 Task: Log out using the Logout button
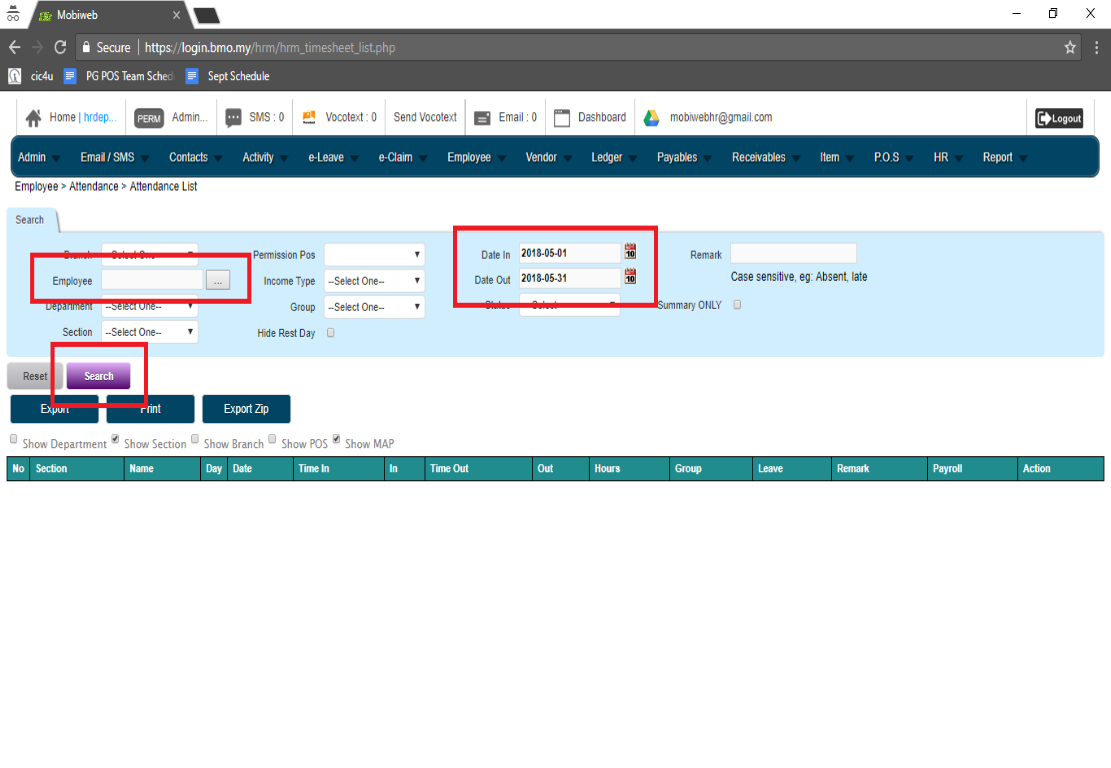click(1059, 118)
